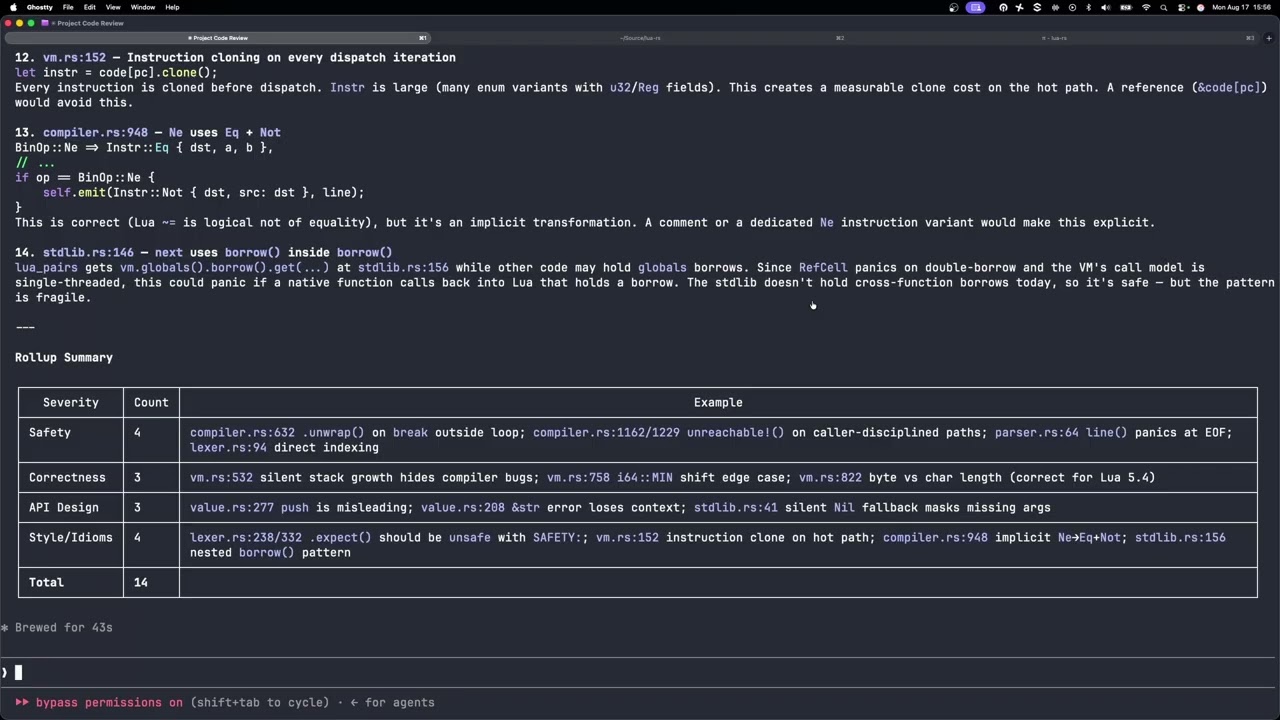Click the 'Example' table header
Screen dimensions: 1280x720
coord(718,402)
